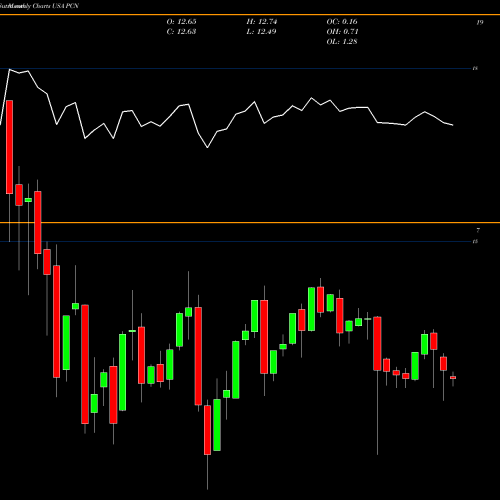Click the low value 'L: 12.49'
This screenshot has width=500, height=500.
tap(261, 32)
